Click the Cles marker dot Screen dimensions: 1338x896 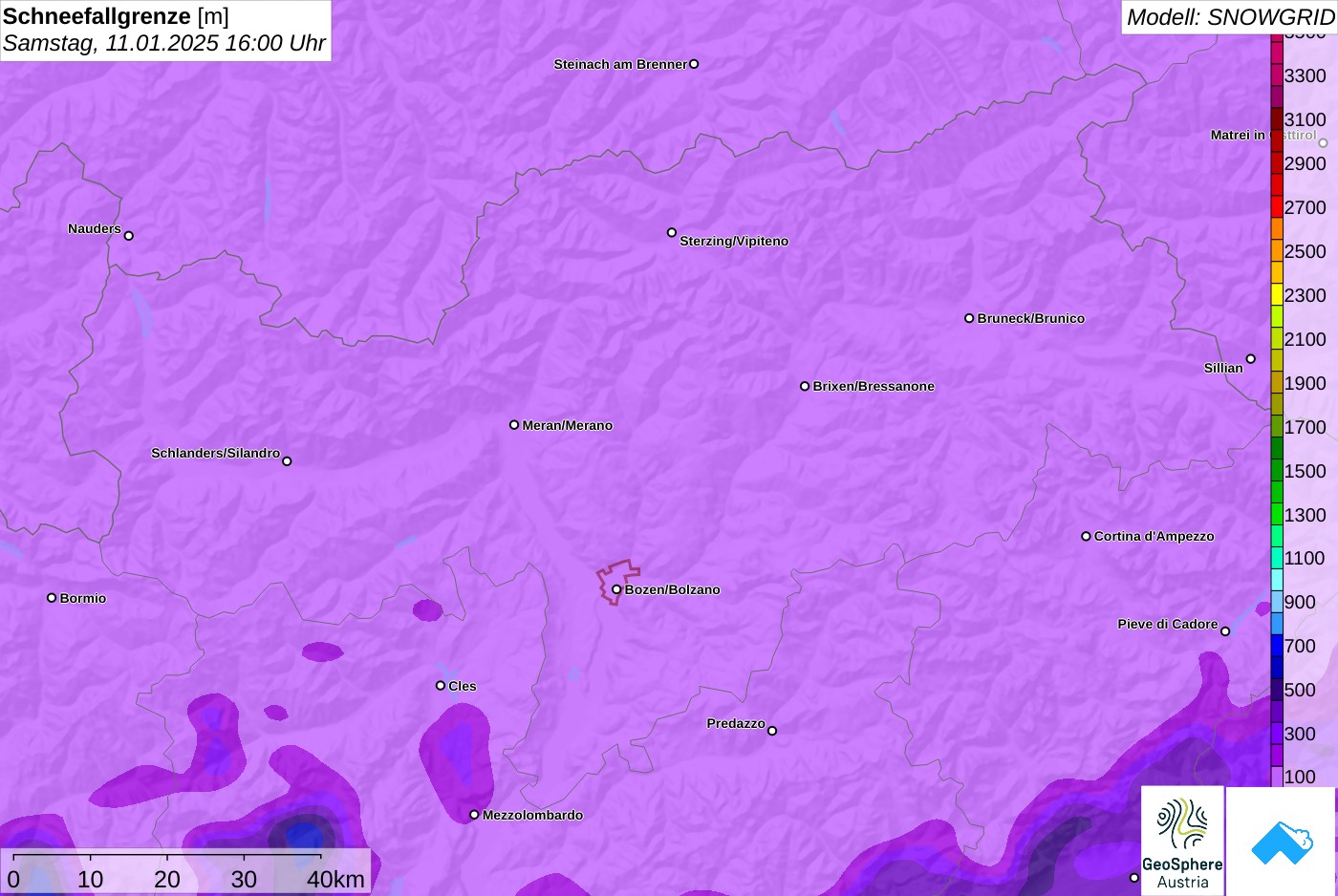click(x=441, y=686)
